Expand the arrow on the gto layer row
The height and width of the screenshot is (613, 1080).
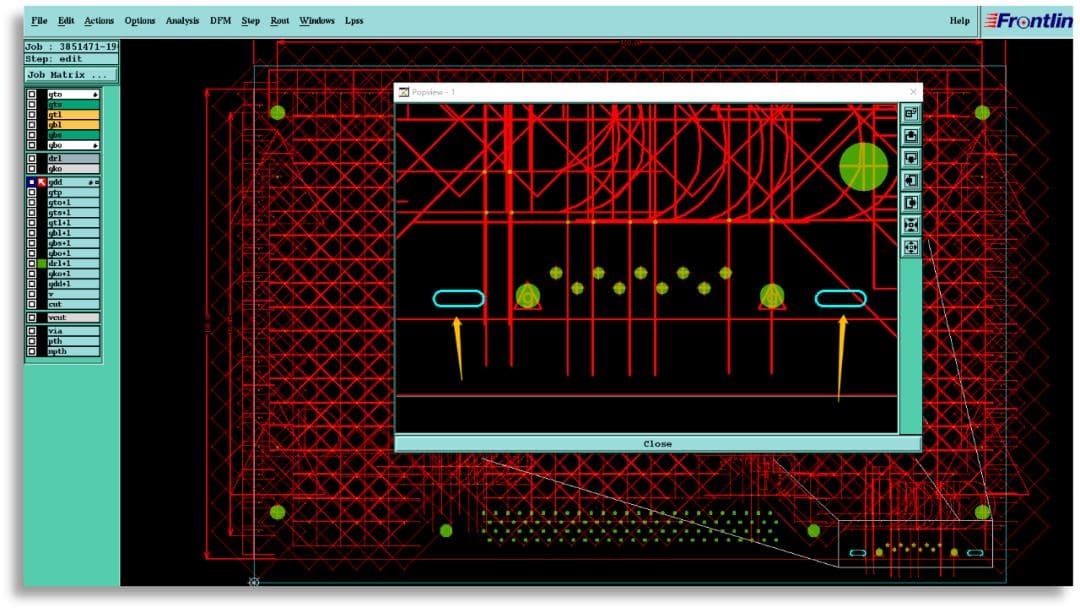click(95, 94)
